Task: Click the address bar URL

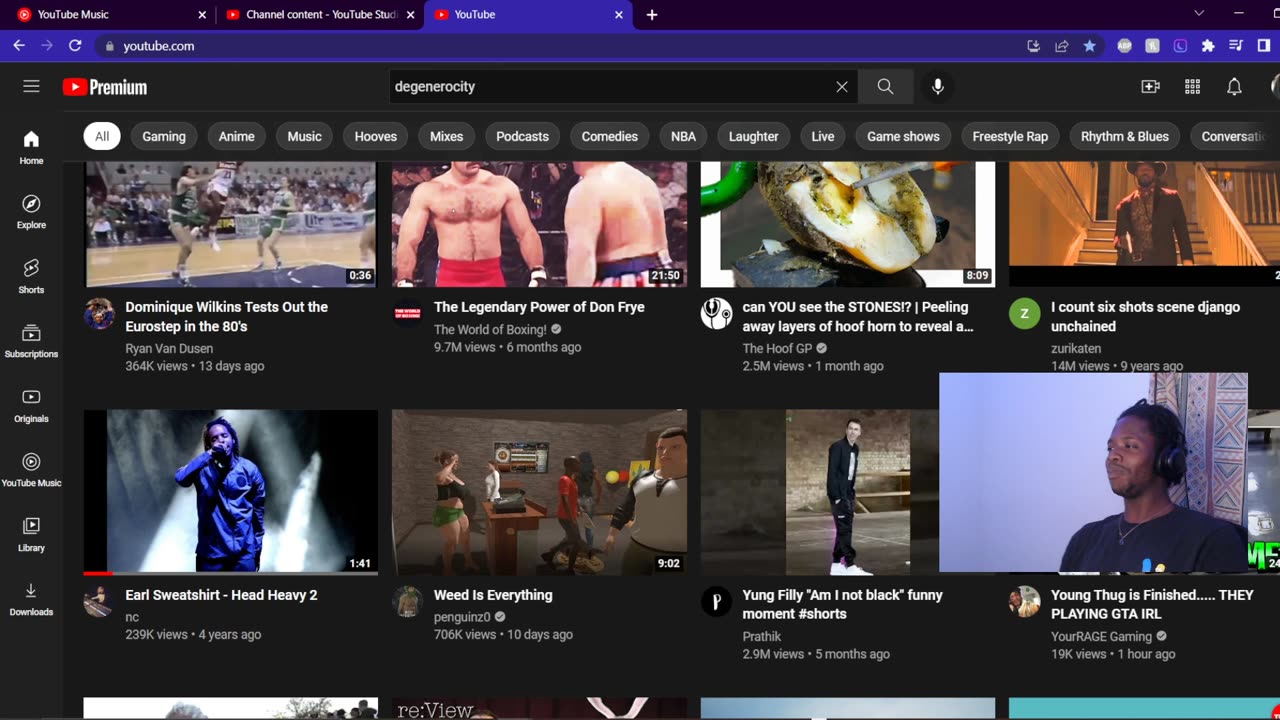Action: pos(159,46)
